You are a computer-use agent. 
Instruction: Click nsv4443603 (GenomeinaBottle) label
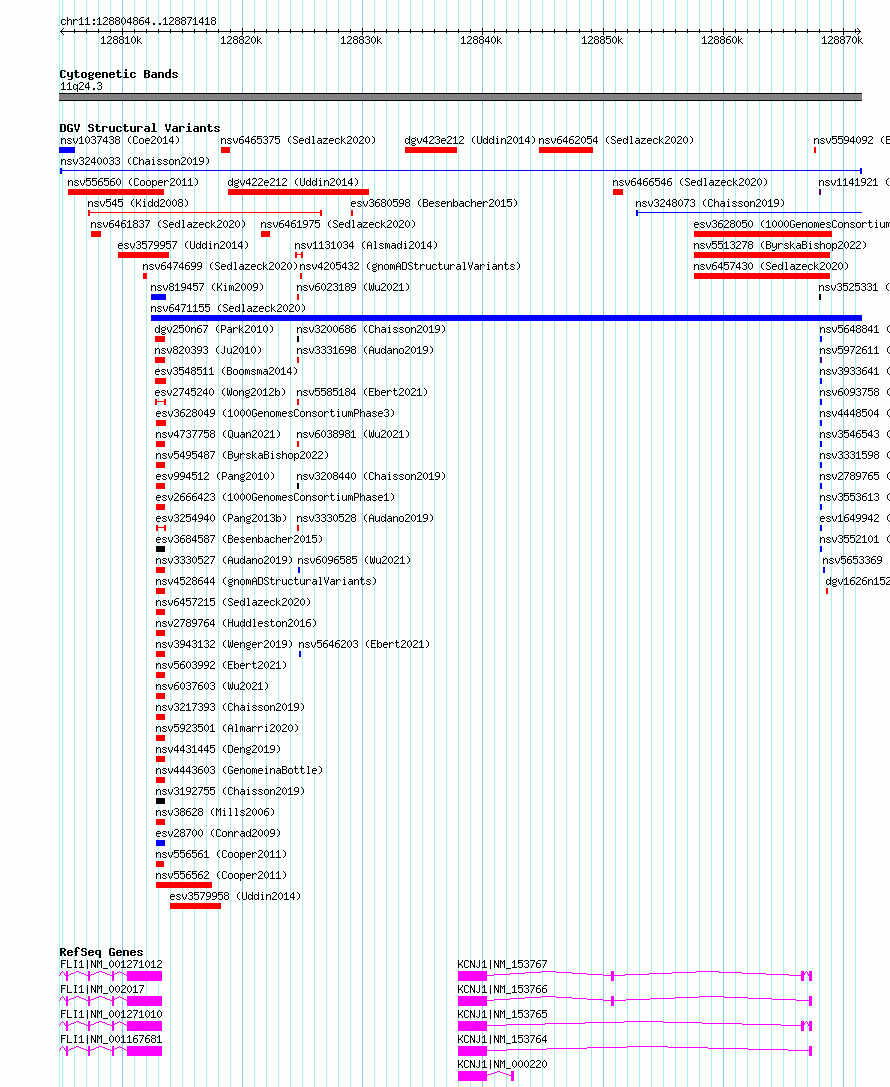(239, 769)
